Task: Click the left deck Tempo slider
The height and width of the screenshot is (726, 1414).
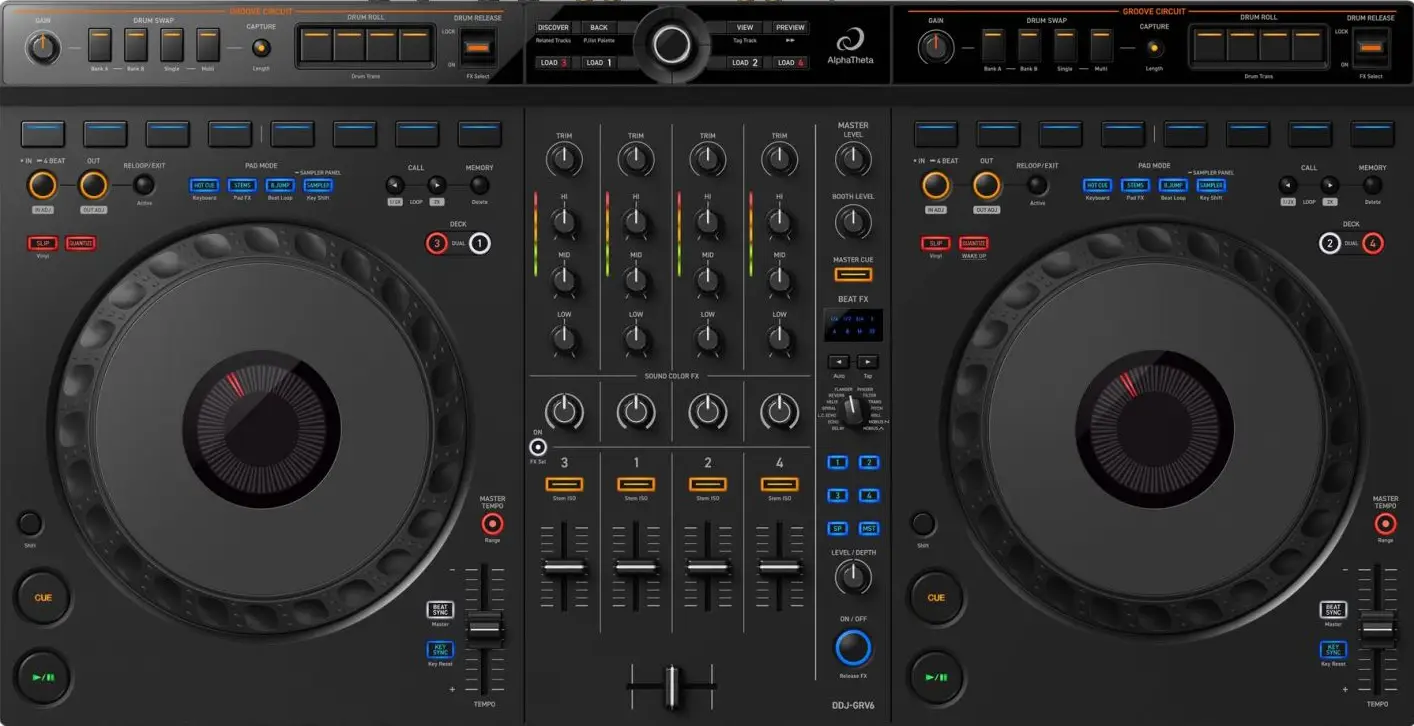Action: click(486, 630)
